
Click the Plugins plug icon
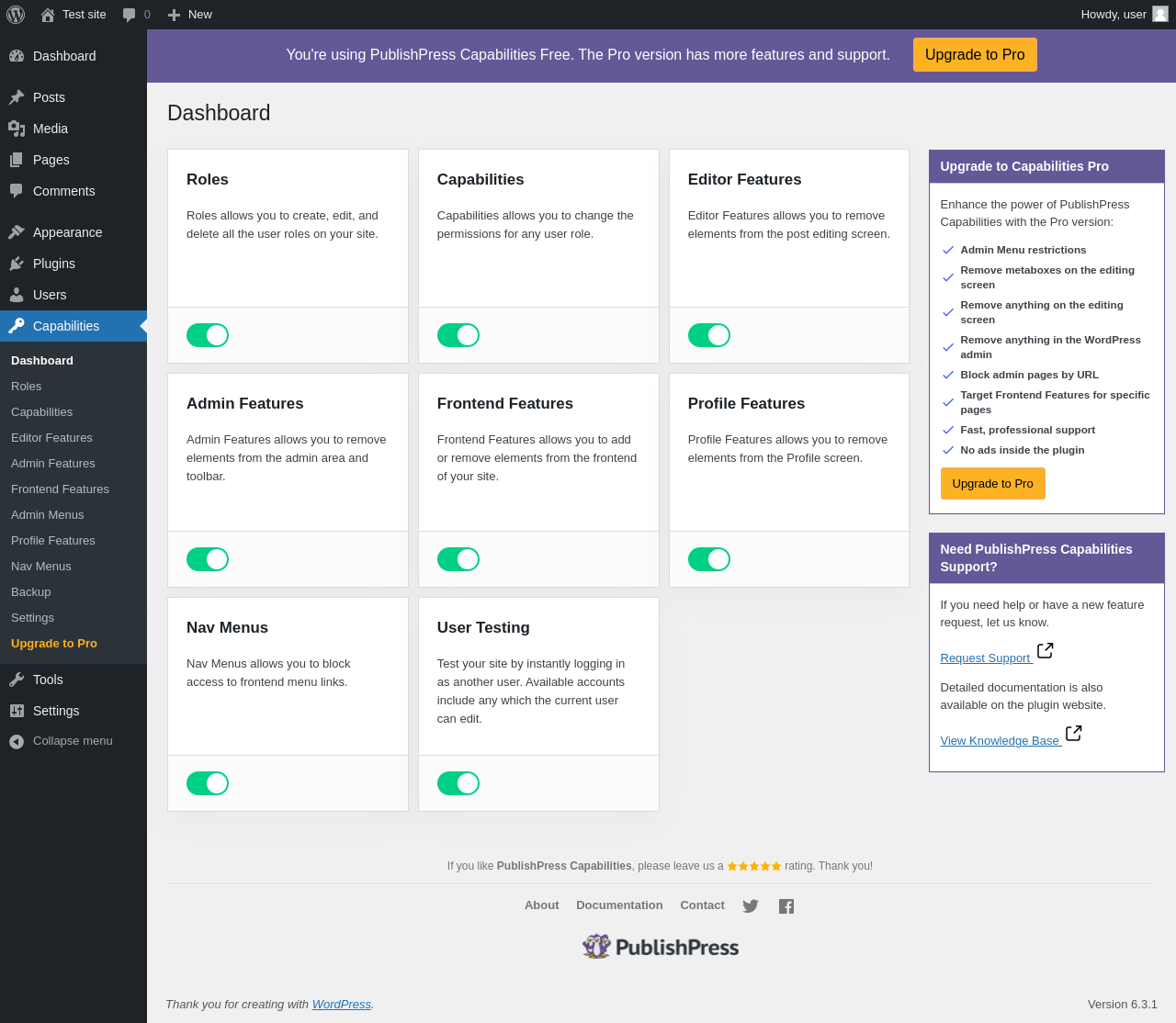[x=17, y=264]
